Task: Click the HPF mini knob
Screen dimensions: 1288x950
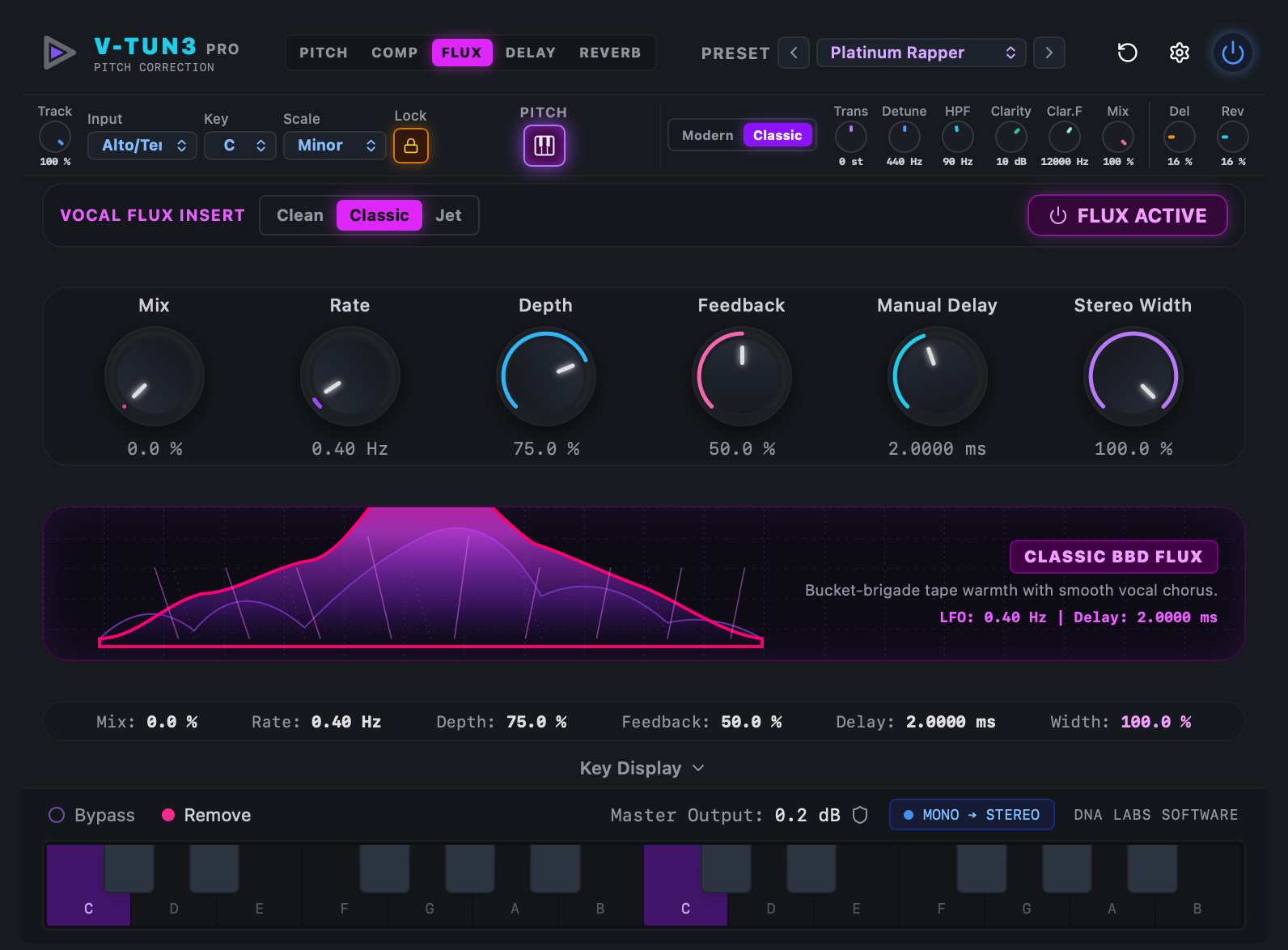Action: pos(957,137)
